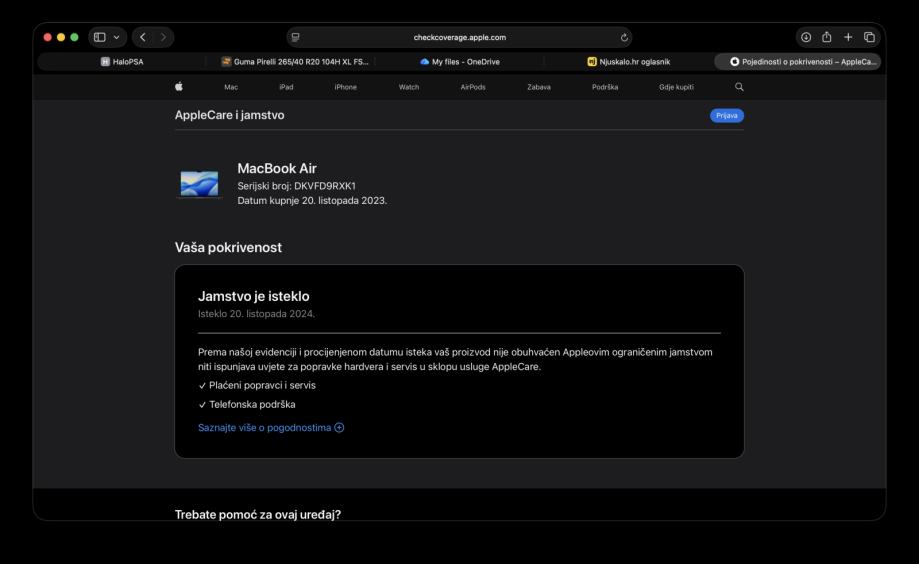919x564 pixels.
Task: Click the blue Prijava button
Action: pyautogui.click(x=727, y=115)
